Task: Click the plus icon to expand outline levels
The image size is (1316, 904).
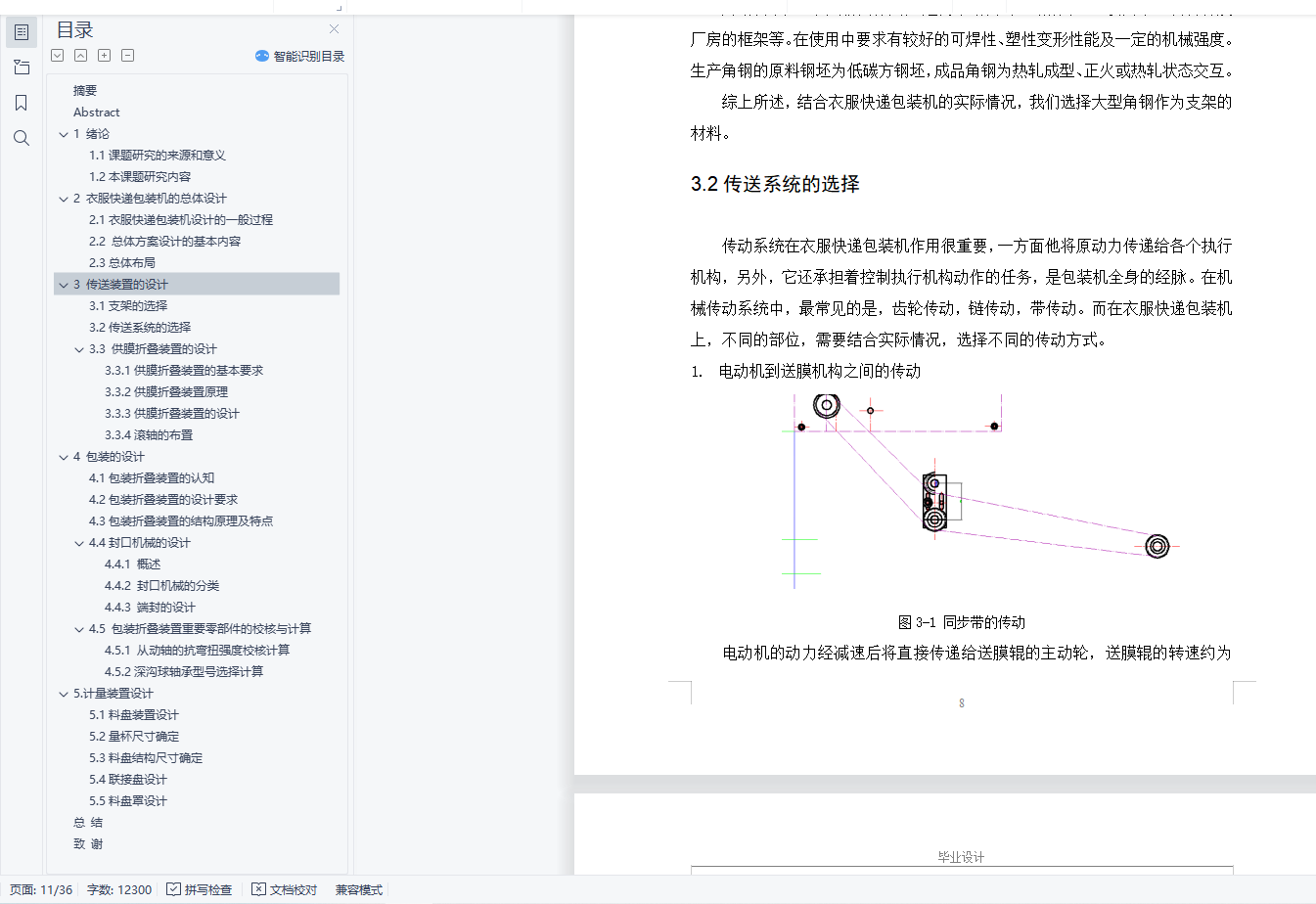Action: [105, 56]
